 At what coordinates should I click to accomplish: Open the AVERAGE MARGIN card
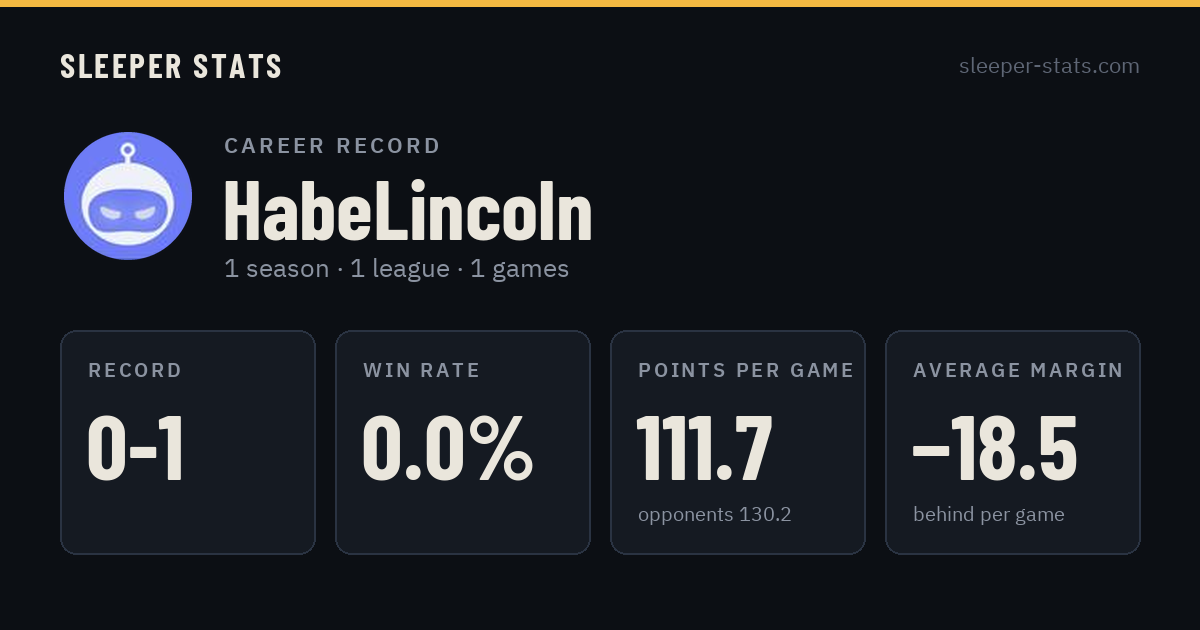tap(1013, 442)
